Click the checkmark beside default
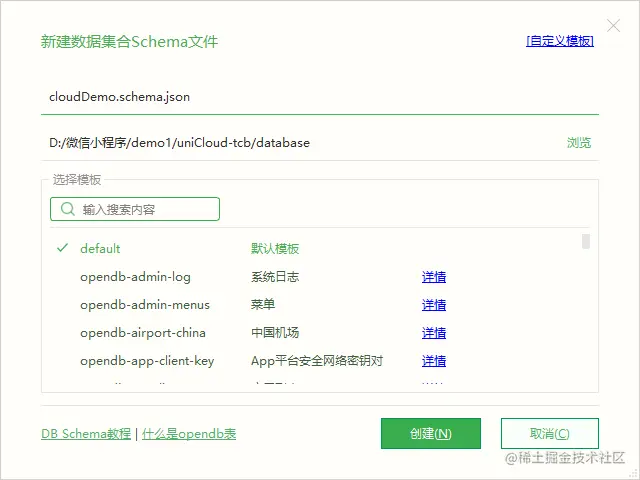 click(62, 247)
